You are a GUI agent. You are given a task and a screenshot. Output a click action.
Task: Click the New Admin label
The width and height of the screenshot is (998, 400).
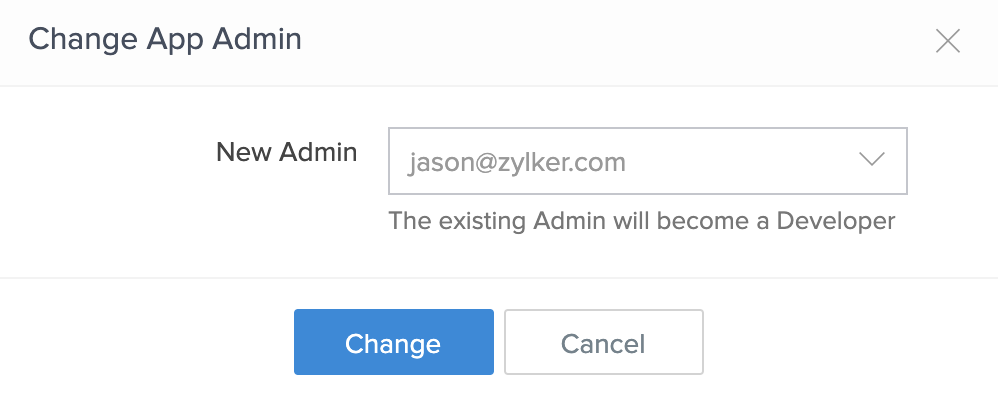287,152
